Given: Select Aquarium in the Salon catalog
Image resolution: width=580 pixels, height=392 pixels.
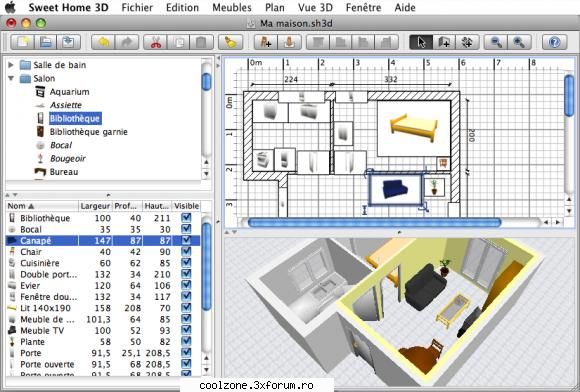Looking at the screenshot, I should pos(70,92).
